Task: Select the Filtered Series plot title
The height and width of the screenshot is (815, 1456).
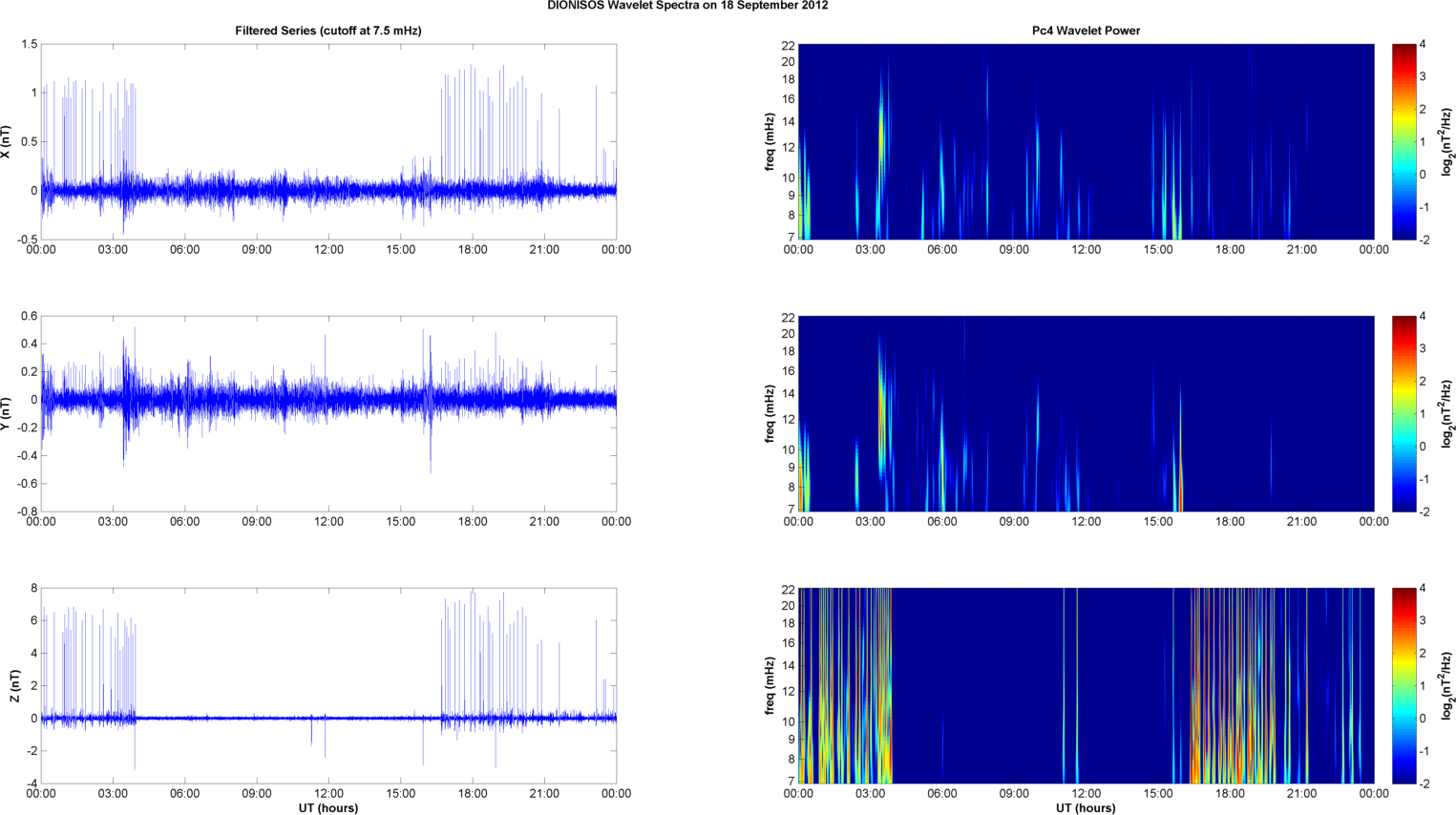Action: [x=328, y=31]
